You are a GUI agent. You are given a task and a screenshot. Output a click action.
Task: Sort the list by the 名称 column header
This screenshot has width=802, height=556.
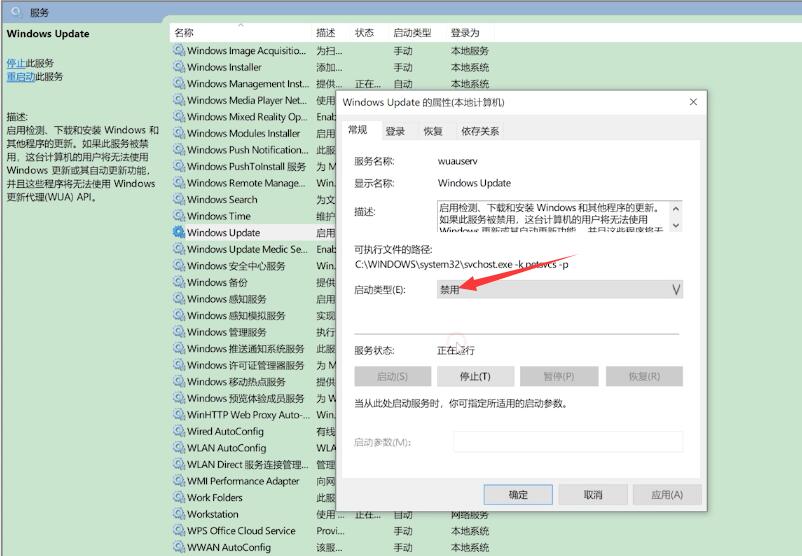pos(185,33)
